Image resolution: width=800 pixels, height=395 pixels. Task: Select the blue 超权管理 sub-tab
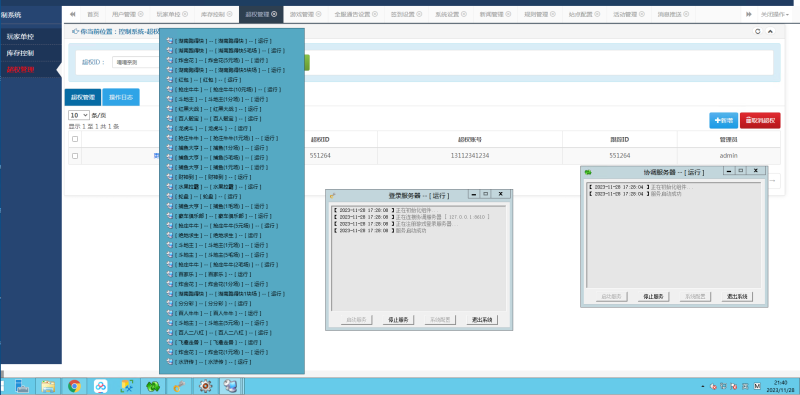pyautogui.click(x=83, y=97)
